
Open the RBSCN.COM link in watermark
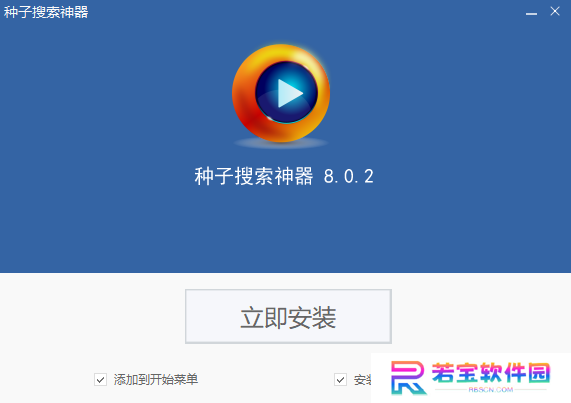pyautogui.click(x=491, y=390)
